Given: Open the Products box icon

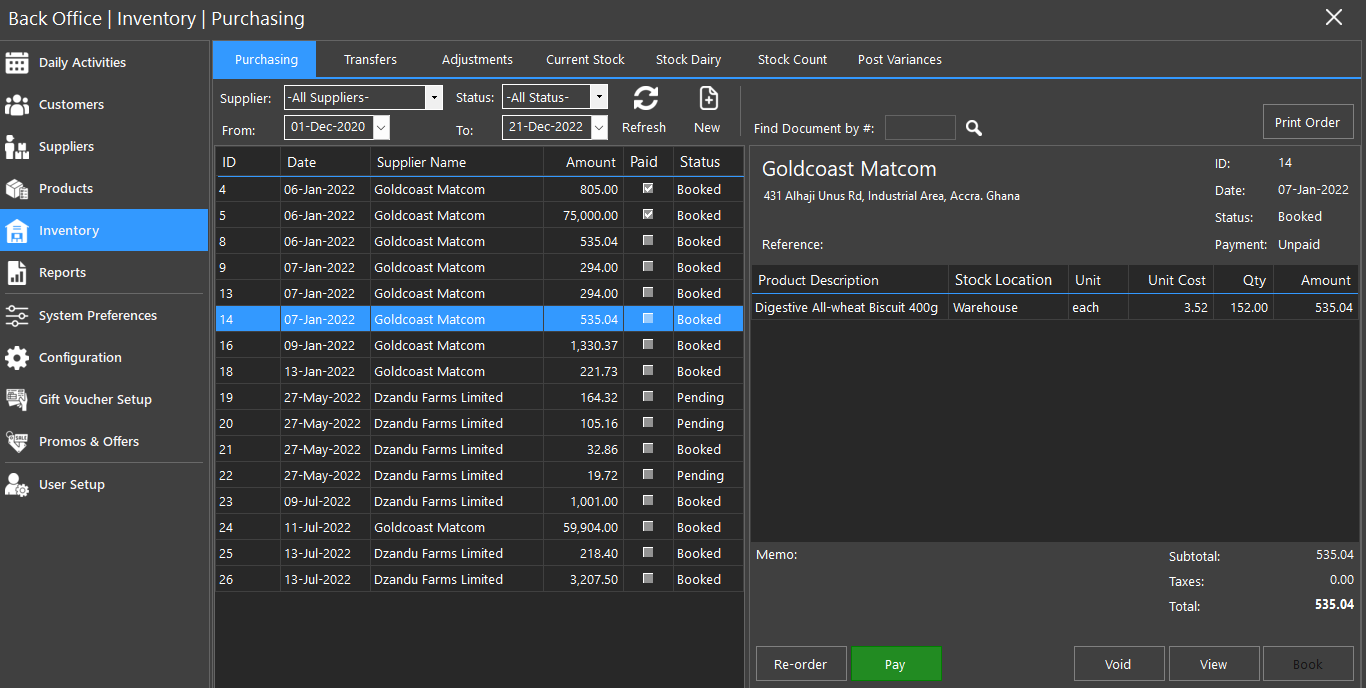Looking at the screenshot, I should click(17, 188).
